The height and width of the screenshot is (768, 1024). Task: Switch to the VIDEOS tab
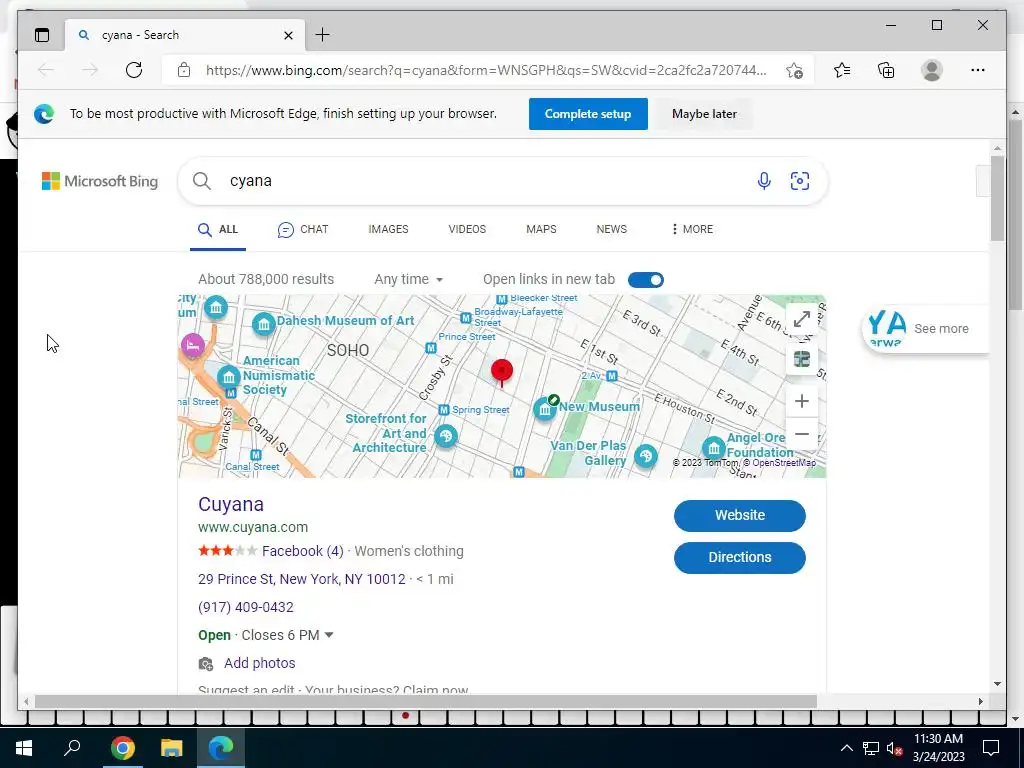[x=467, y=229]
